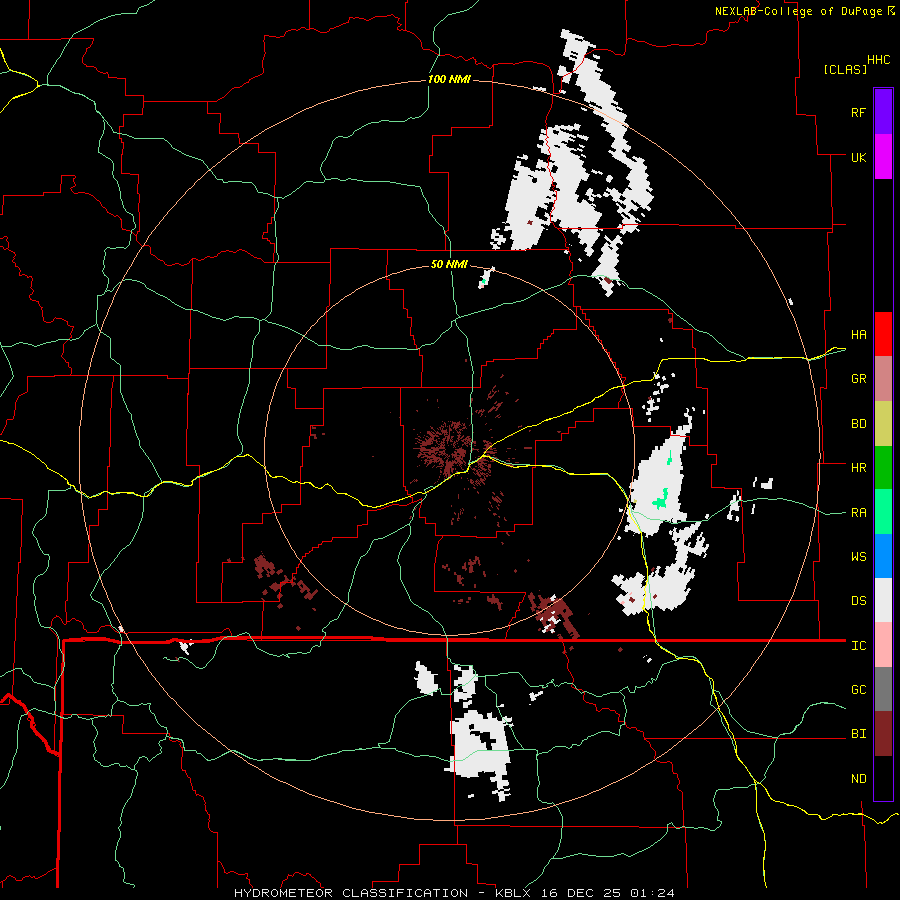Click the ND black legend swatch
This screenshot has height=900, width=900.
tap(883, 778)
